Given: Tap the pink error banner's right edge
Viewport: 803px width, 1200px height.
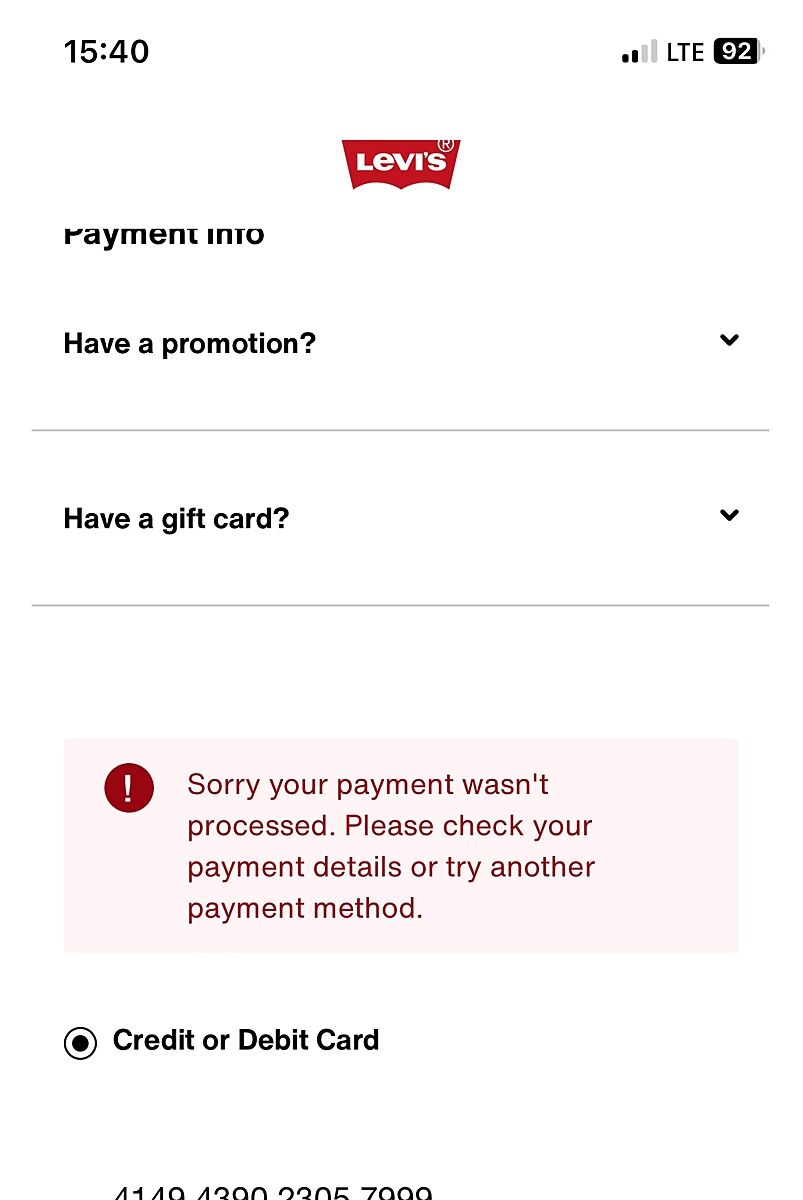Looking at the screenshot, I should click(732, 846).
